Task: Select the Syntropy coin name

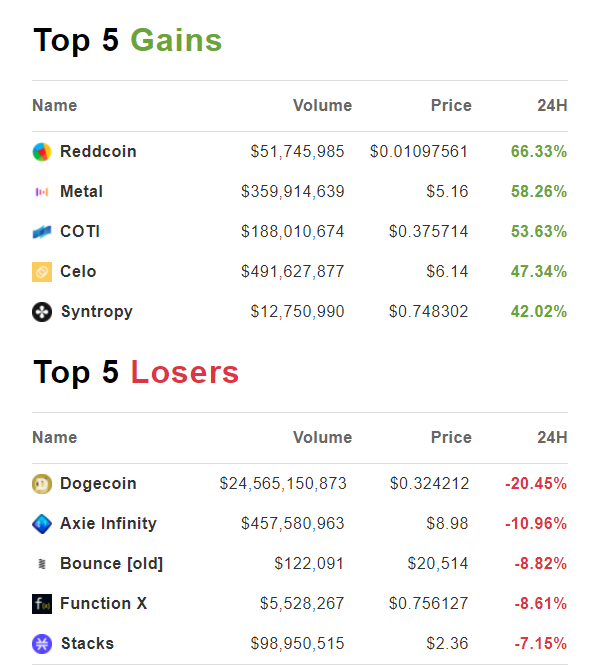Action: pos(97,312)
